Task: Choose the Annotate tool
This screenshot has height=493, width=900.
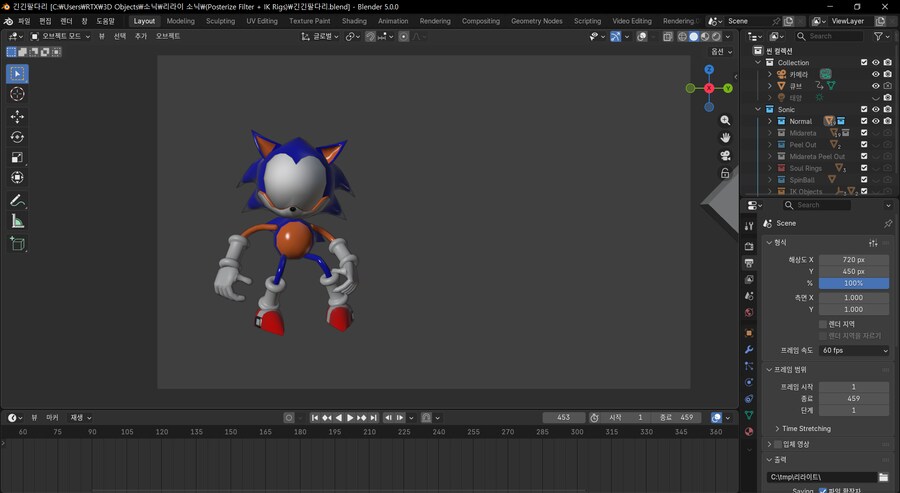Action: point(17,200)
